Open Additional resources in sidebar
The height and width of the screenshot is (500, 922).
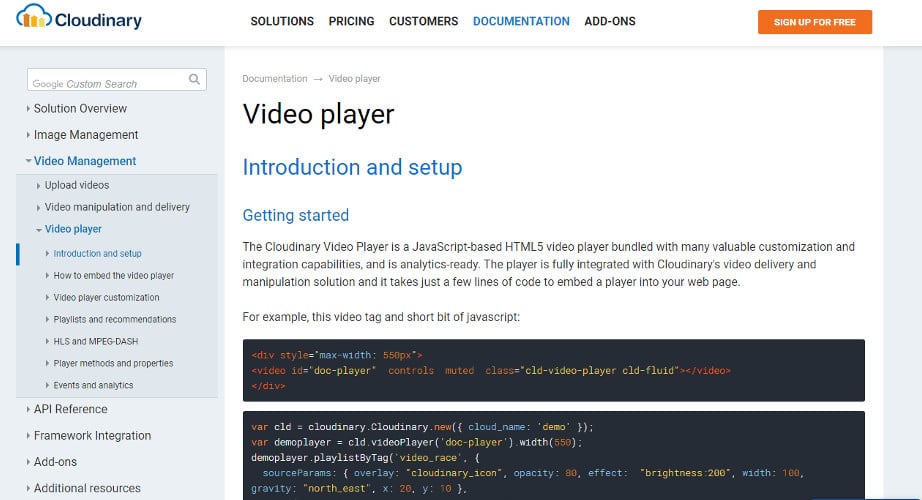(x=87, y=488)
